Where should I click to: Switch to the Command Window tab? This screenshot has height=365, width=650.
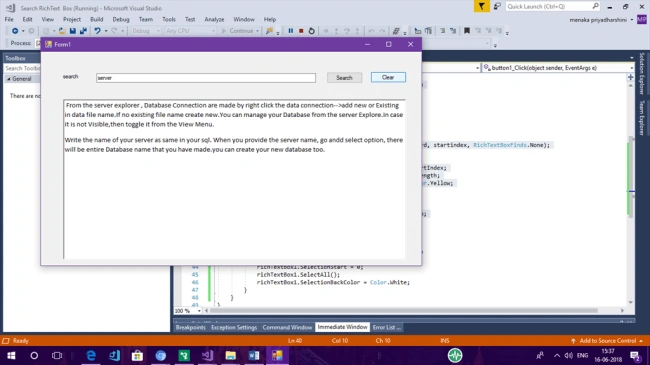click(x=287, y=327)
